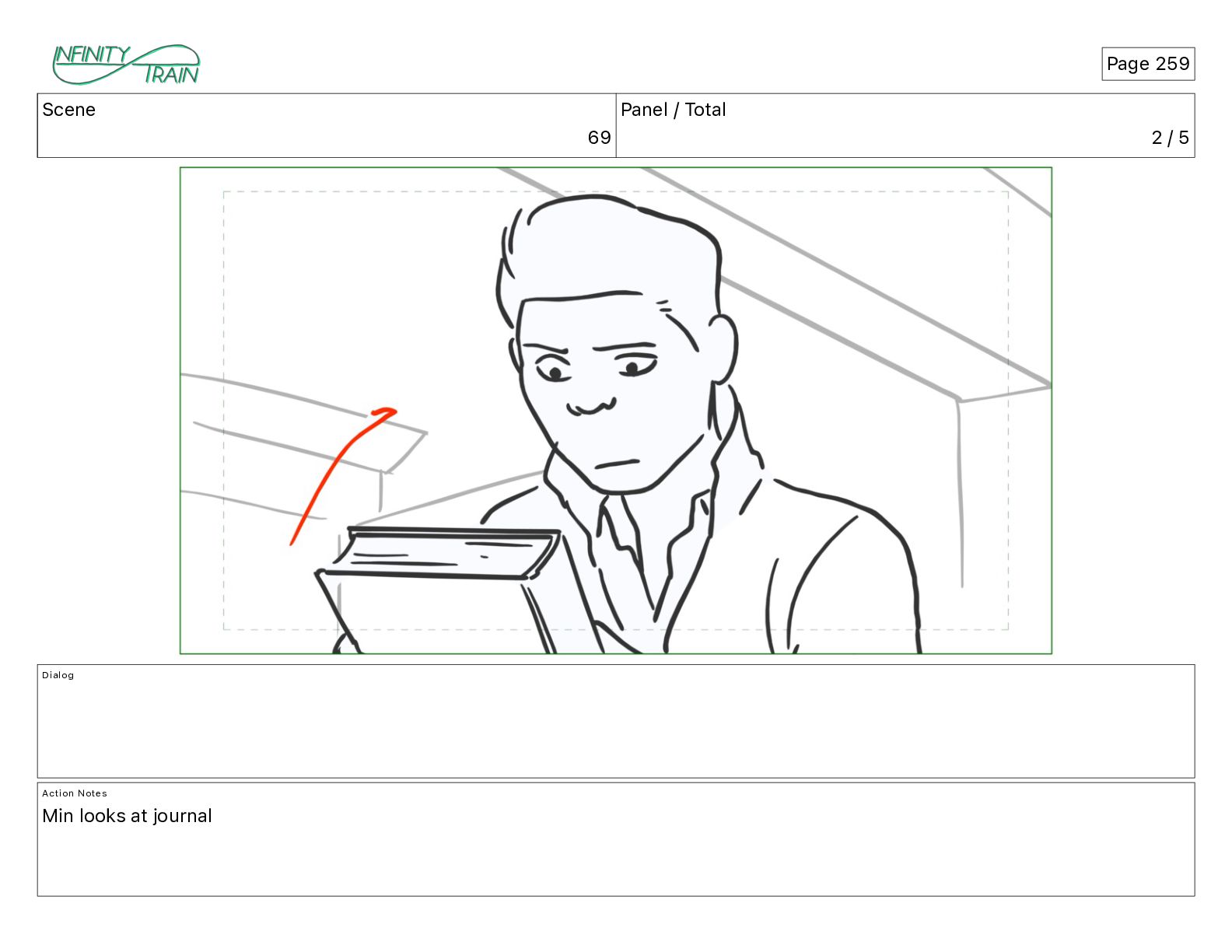Select the Scene header label

68,110
